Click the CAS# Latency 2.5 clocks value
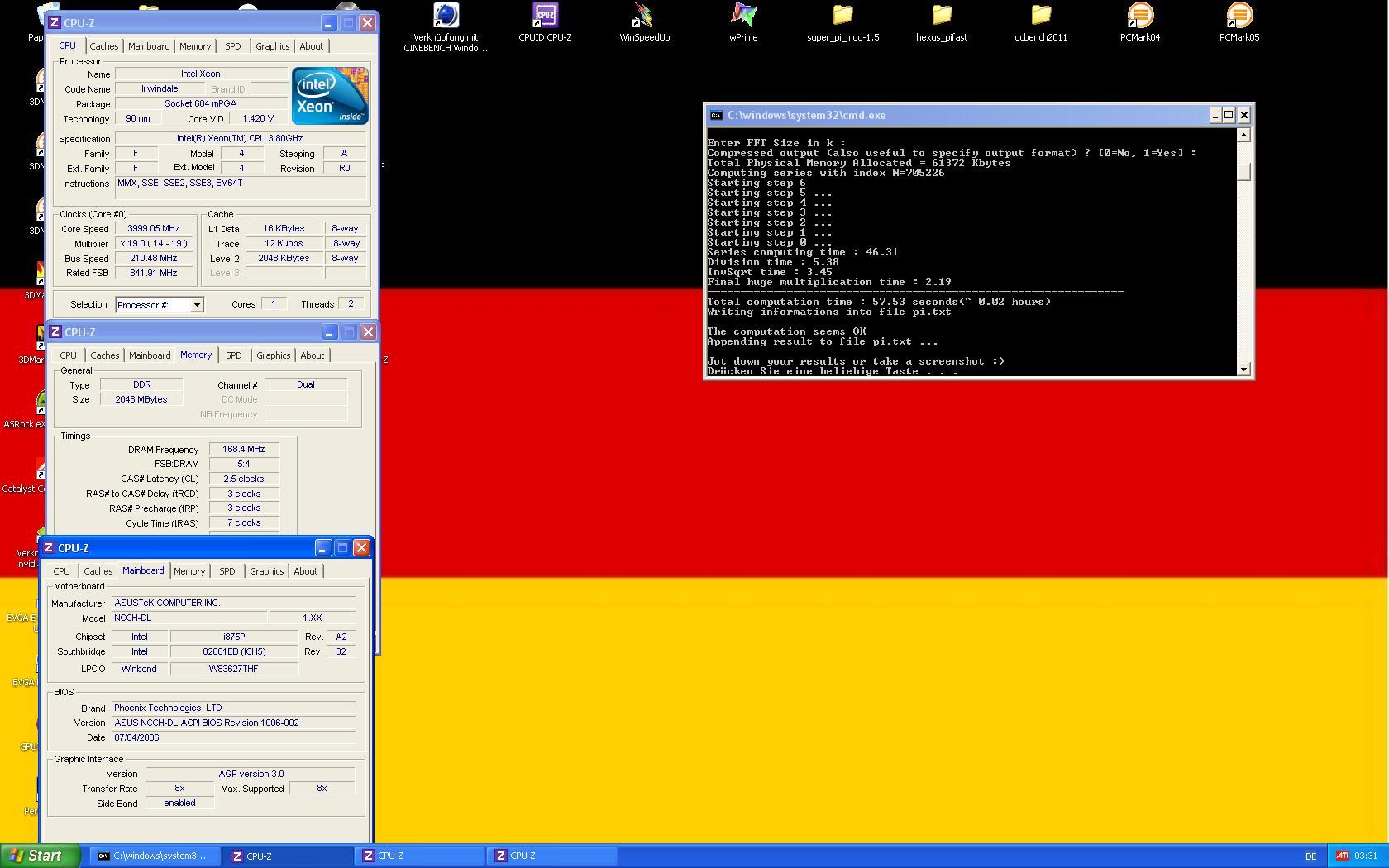 (x=244, y=479)
